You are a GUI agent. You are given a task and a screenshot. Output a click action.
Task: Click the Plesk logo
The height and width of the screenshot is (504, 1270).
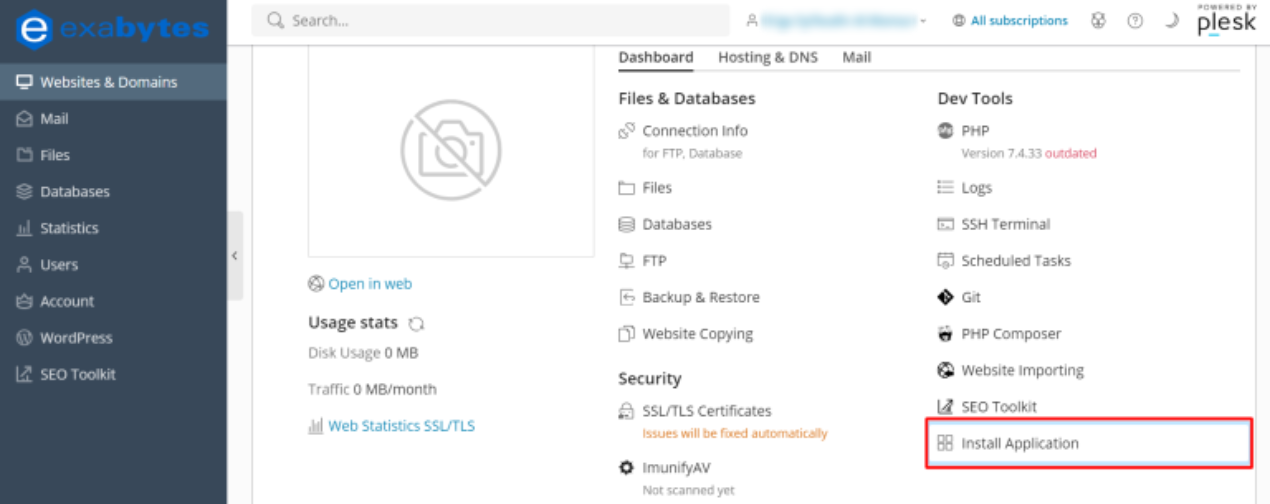coord(1226,21)
